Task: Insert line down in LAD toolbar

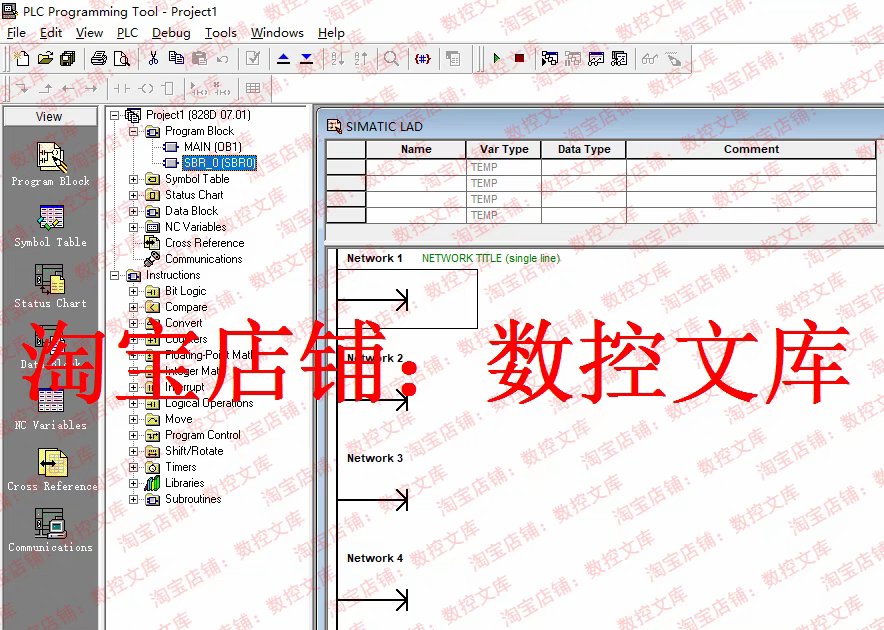Action: tap(23, 89)
